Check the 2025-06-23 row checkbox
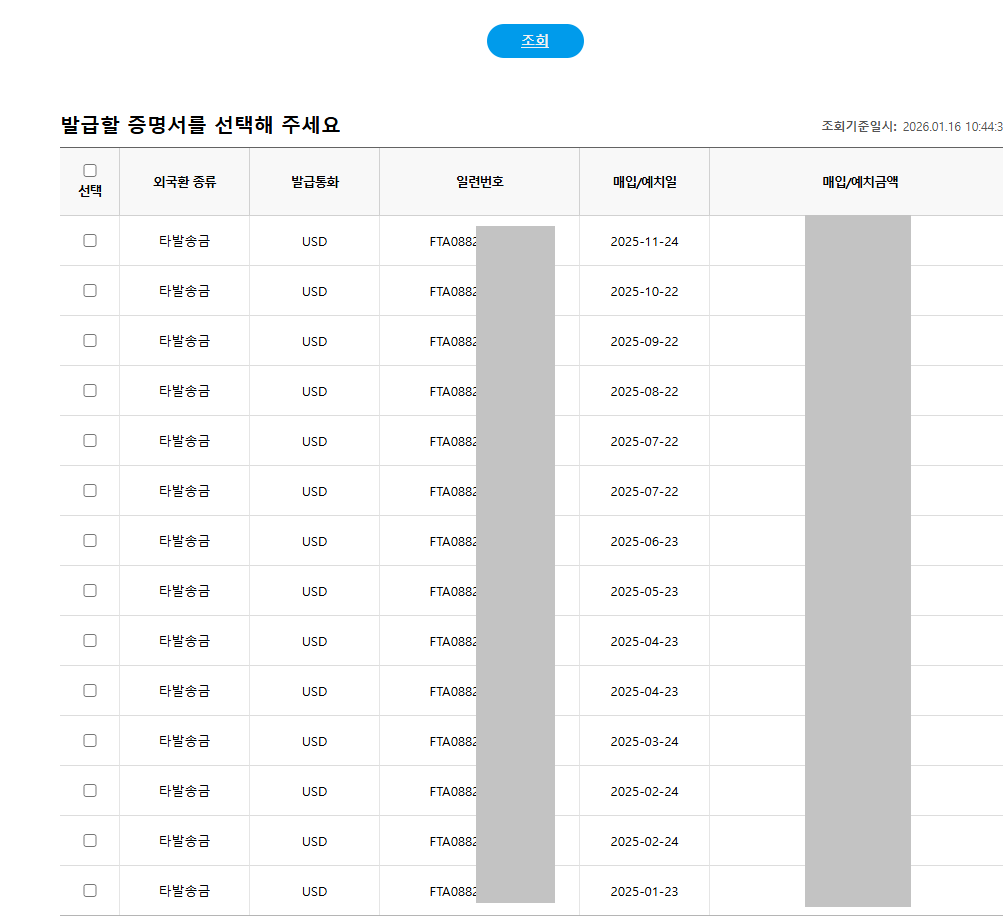The height and width of the screenshot is (920, 1003). click(x=90, y=540)
